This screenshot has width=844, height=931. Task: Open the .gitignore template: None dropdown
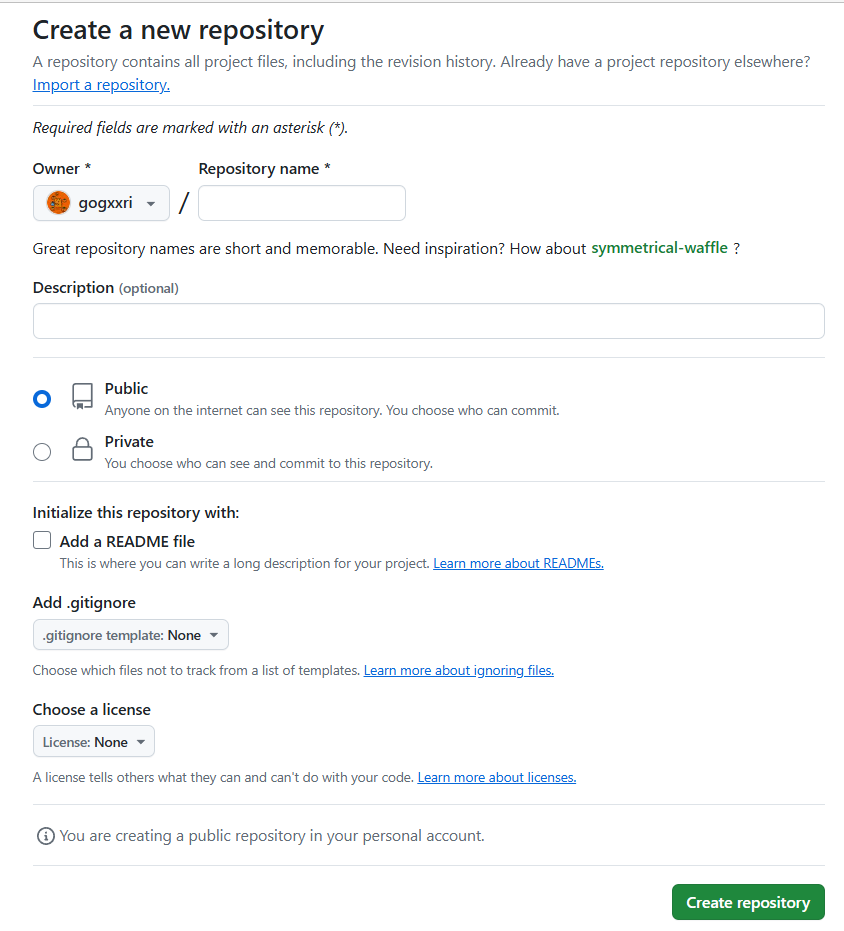point(131,635)
